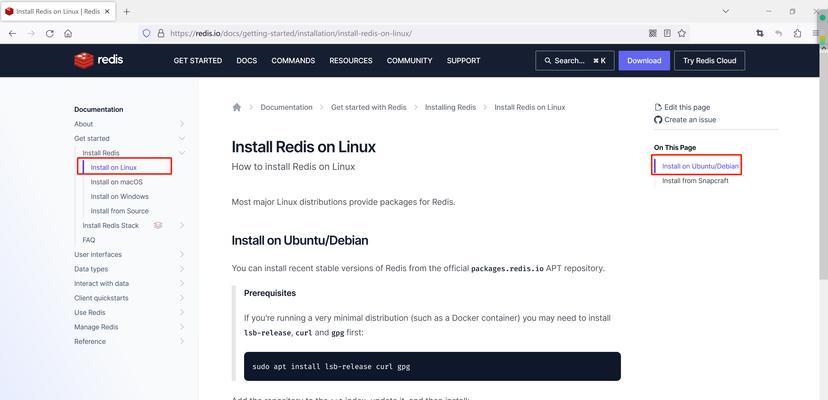Click the Try Redis Cloud button
The height and width of the screenshot is (400, 828).
[x=710, y=61]
